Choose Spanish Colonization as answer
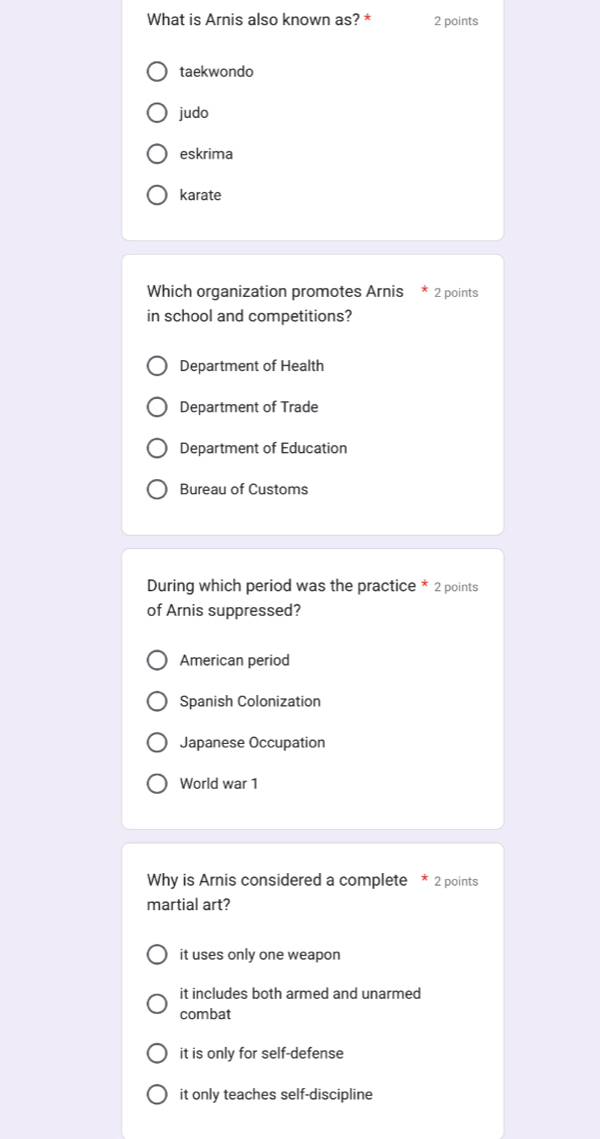The image size is (600, 1139). [157, 702]
